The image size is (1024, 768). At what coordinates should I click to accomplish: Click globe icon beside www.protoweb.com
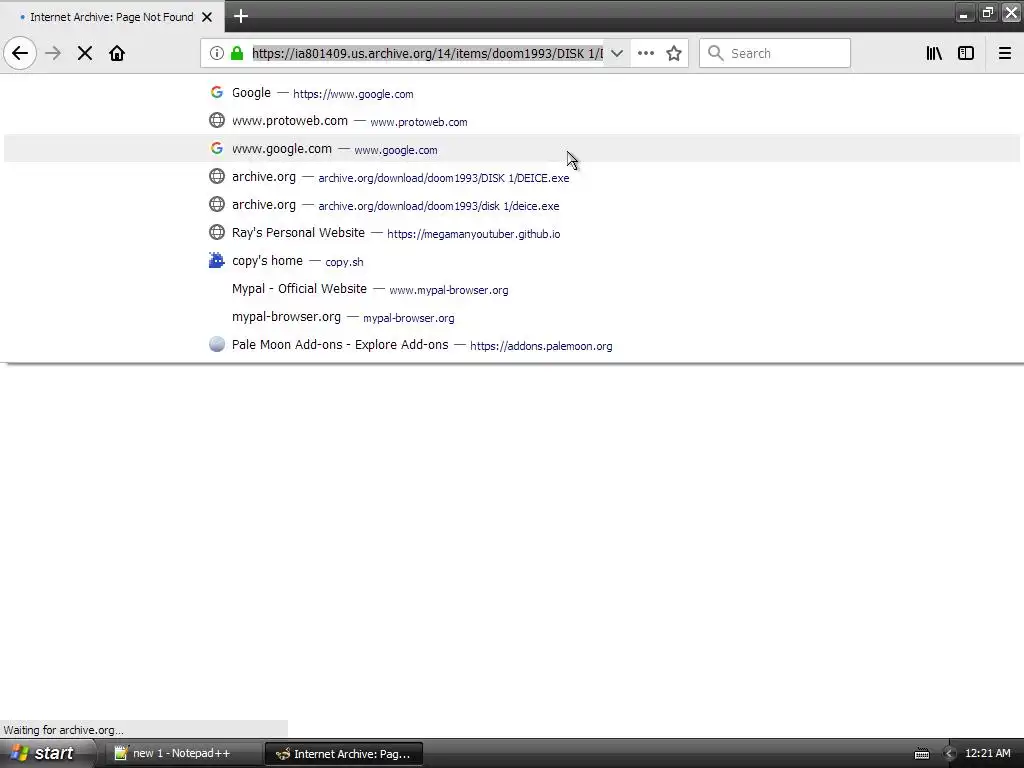tap(217, 120)
